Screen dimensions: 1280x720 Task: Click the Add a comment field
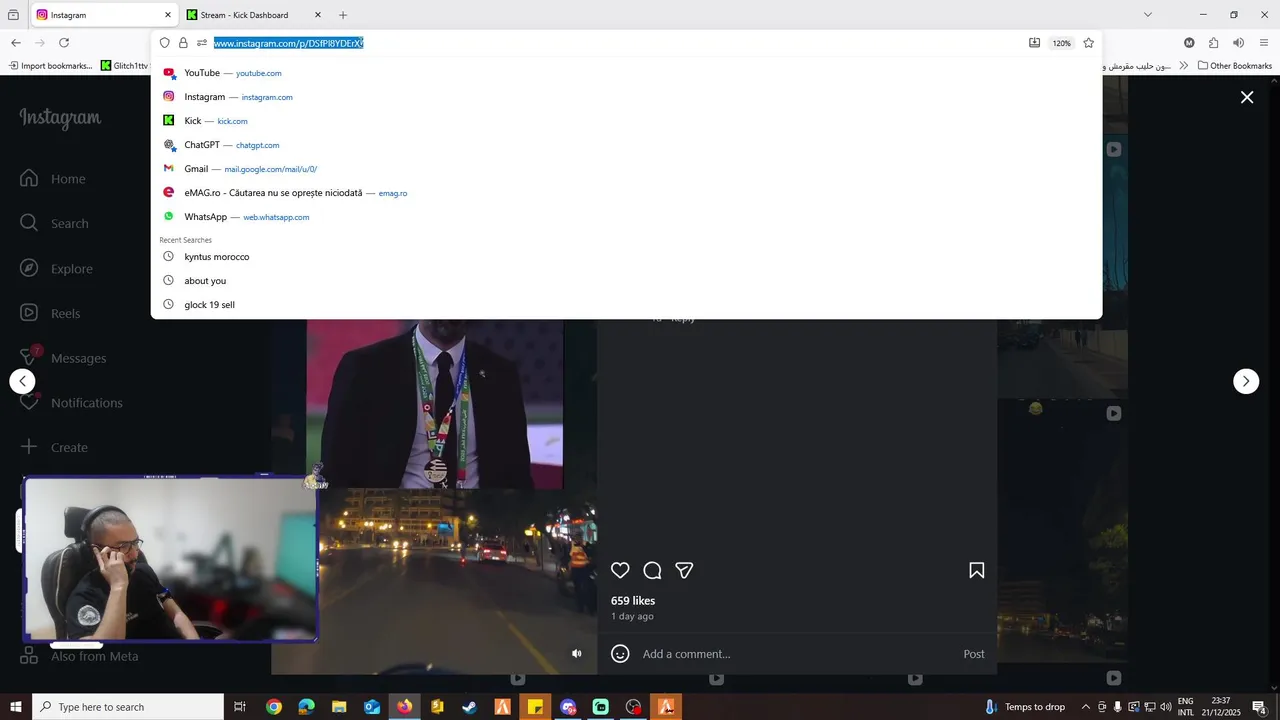(797, 654)
